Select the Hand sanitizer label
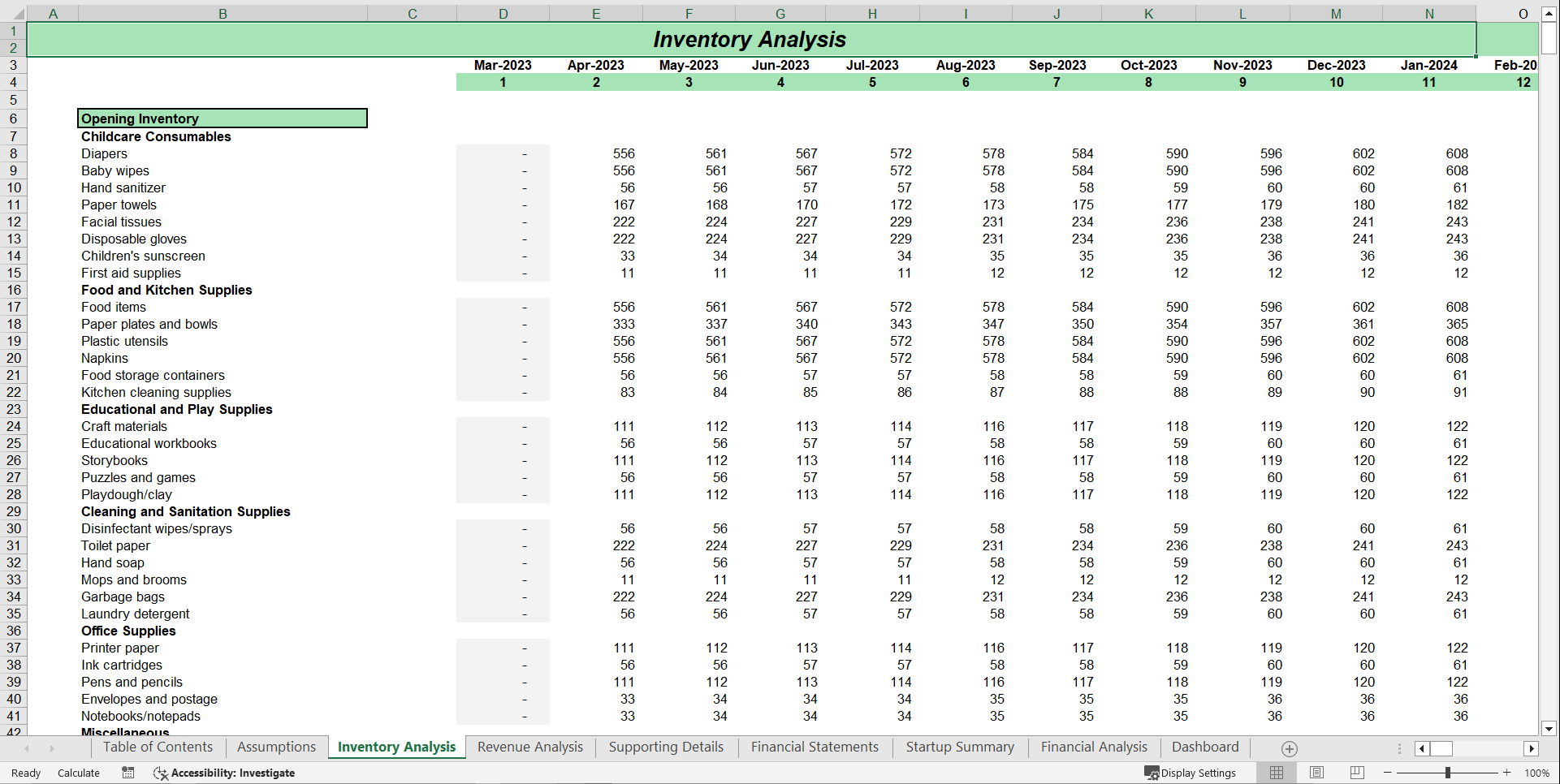Screen dimensions: 1560x784 pos(123,187)
